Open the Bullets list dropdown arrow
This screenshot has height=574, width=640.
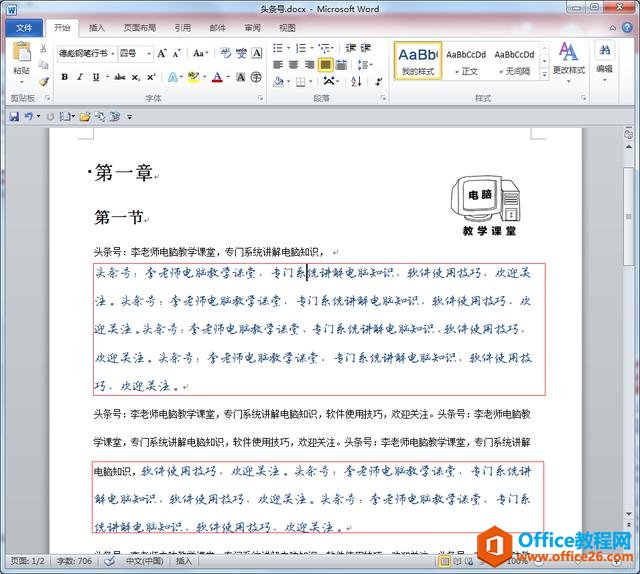[288, 48]
